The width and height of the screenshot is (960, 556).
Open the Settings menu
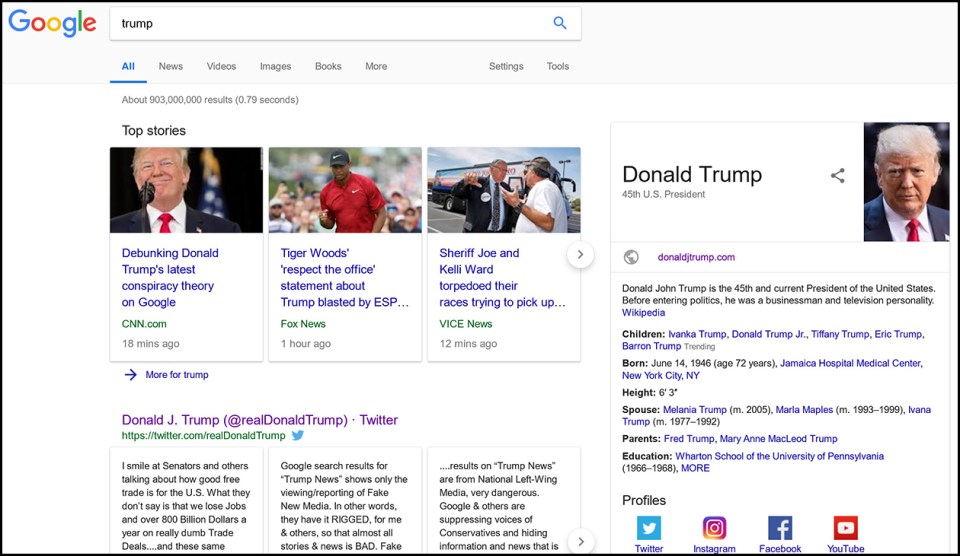506,66
